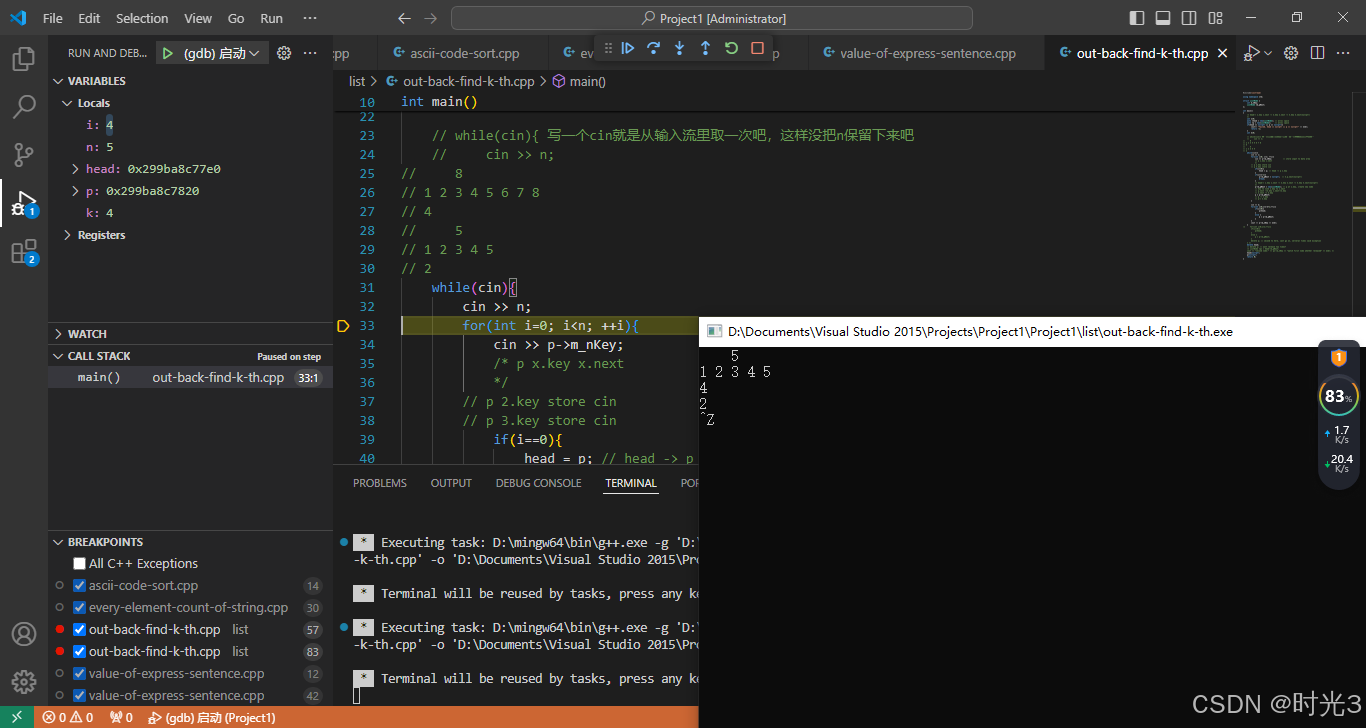Open the Explorer view in activity bar

click(24, 59)
